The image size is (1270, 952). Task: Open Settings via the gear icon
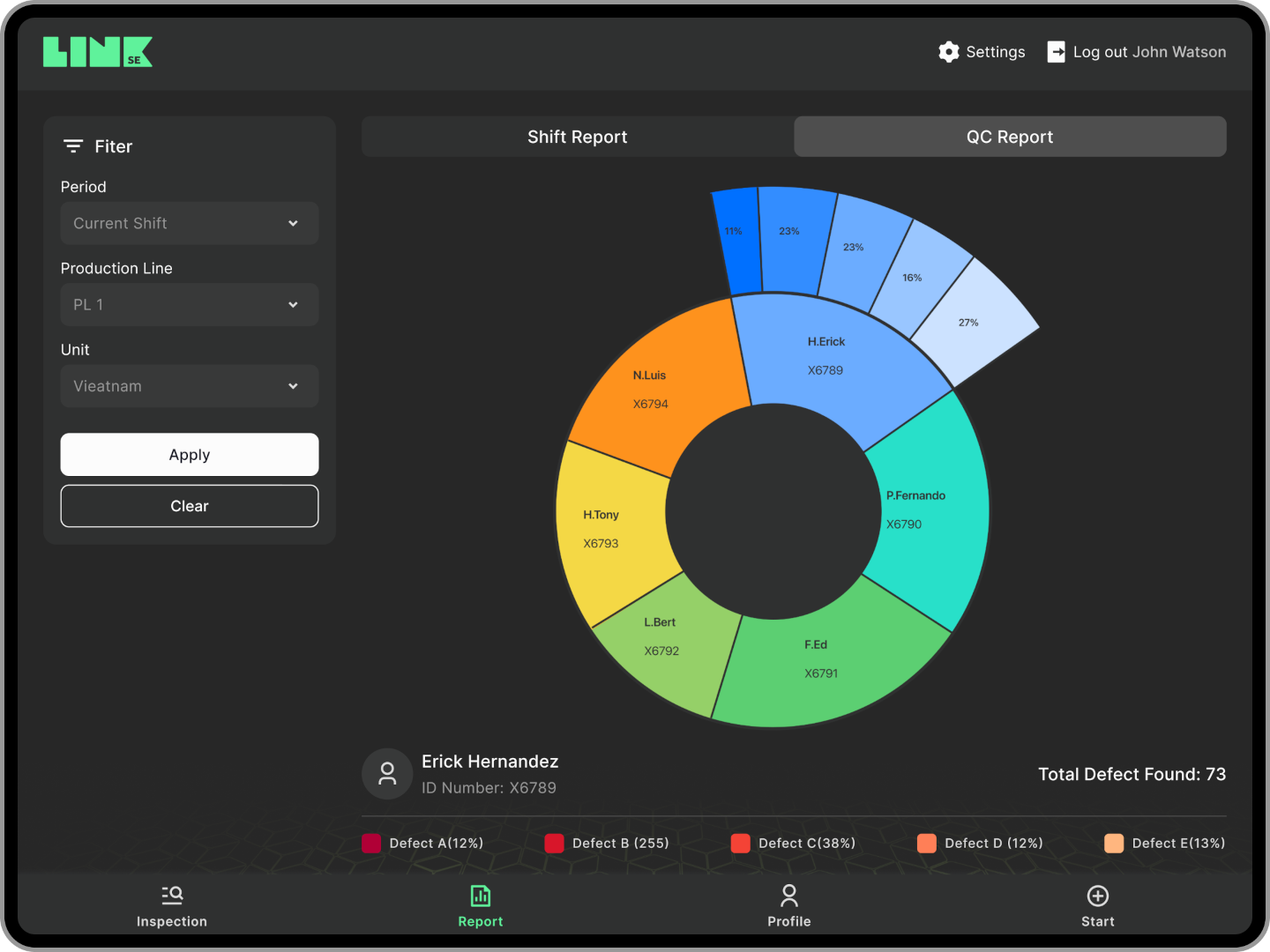[949, 52]
